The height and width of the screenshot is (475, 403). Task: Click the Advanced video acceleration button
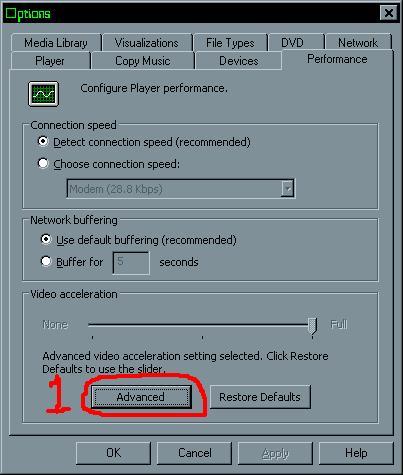tap(141, 397)
